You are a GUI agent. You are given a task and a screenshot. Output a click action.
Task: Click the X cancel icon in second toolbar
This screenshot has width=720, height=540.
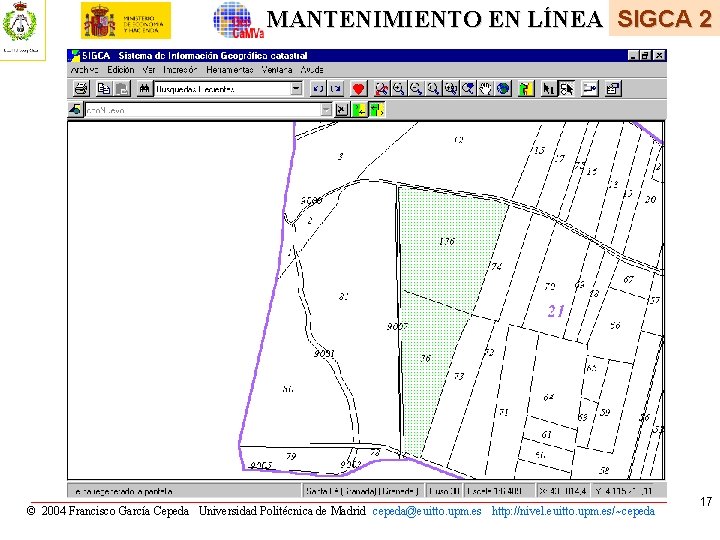click(342, 110)
